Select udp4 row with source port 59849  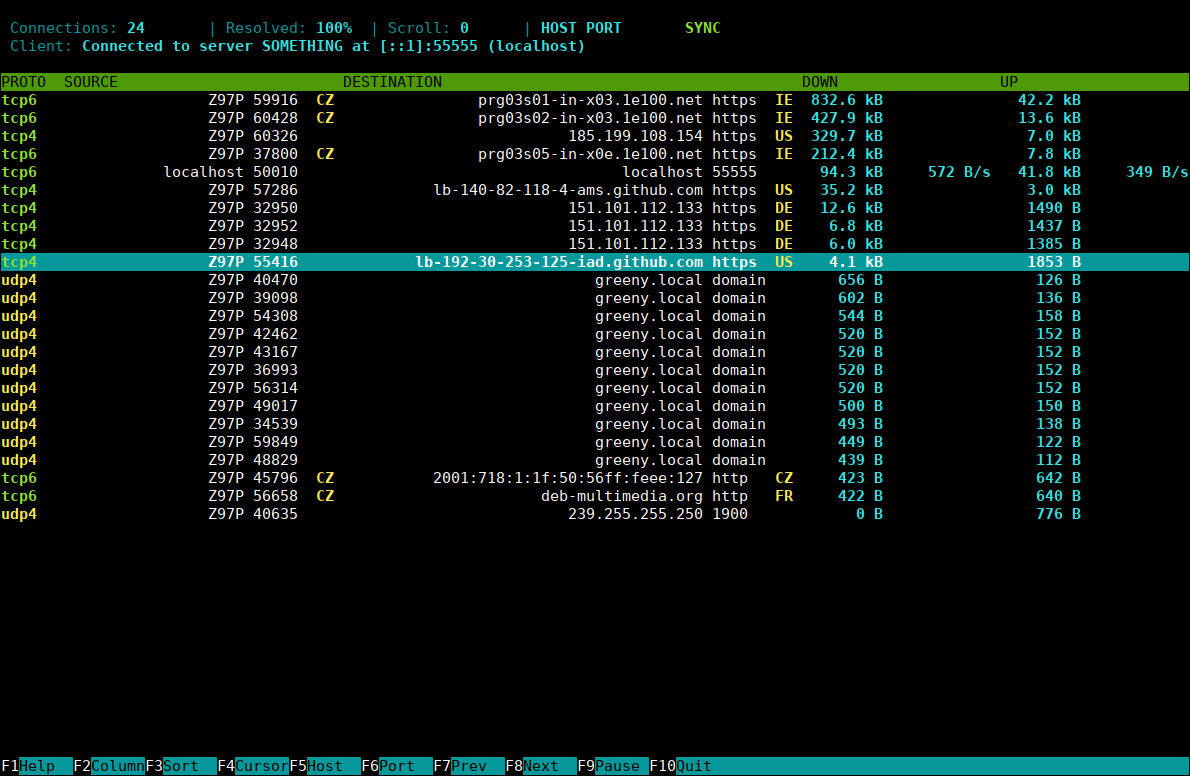595,442
